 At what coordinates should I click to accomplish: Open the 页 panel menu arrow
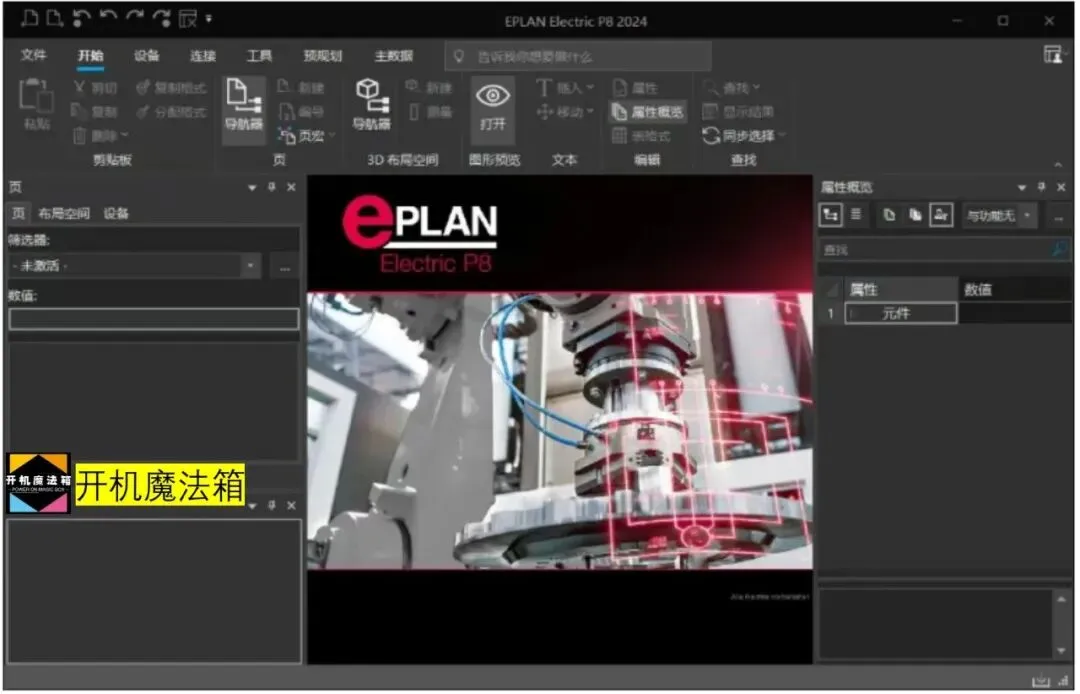point(253,188)
